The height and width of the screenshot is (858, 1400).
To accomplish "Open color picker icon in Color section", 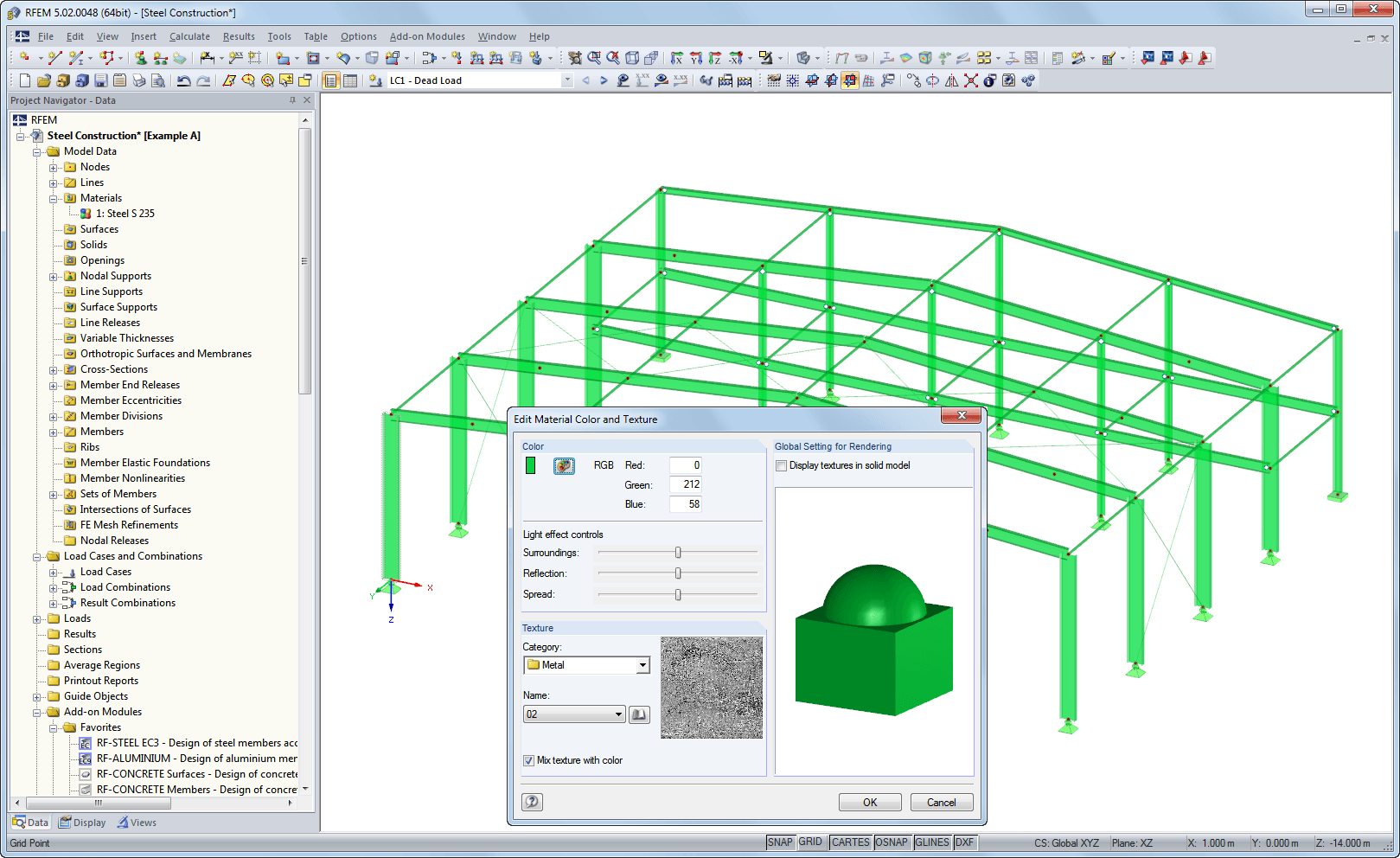I will click(x=564, y=466).
